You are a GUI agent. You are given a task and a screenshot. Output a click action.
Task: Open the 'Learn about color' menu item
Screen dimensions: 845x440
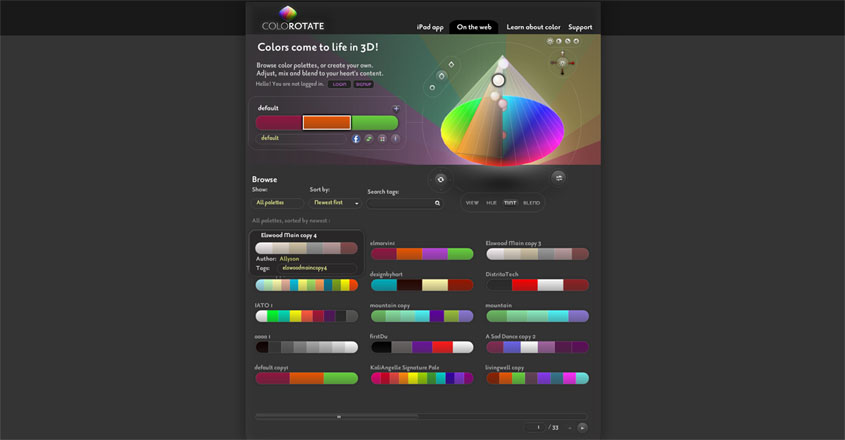click(x=533, y=27)
